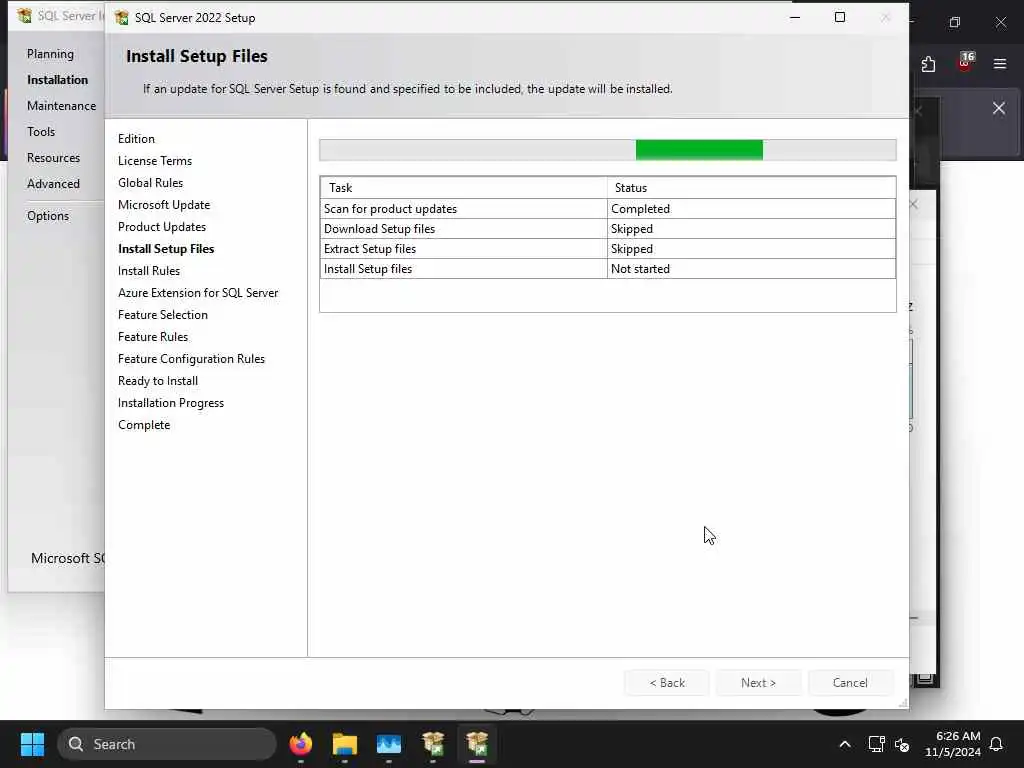Open Firefox from the taskbar

click(x=301, y=744)
